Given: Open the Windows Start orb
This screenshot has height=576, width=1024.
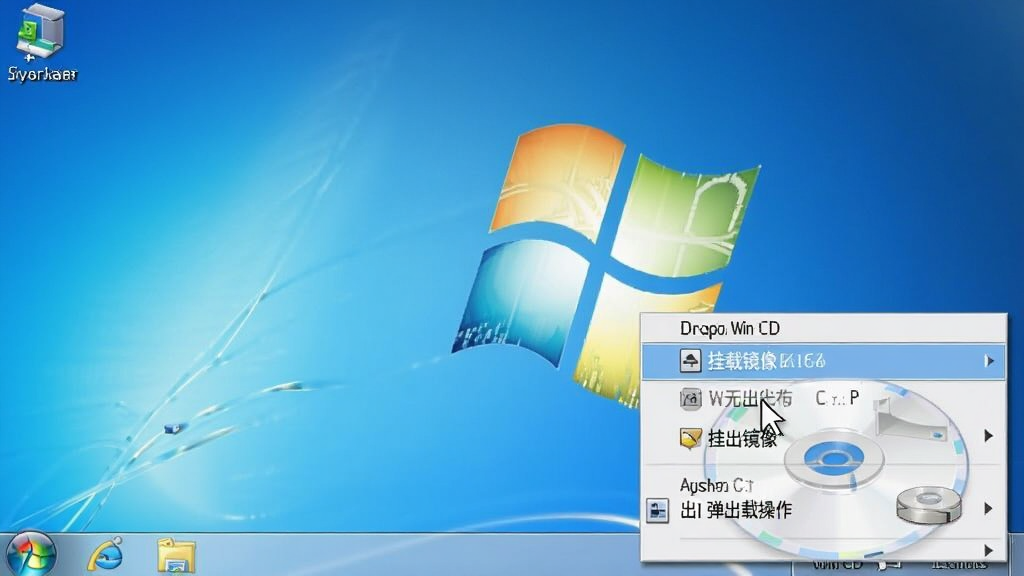Looking at the screenshot, I should click(31, 554).
